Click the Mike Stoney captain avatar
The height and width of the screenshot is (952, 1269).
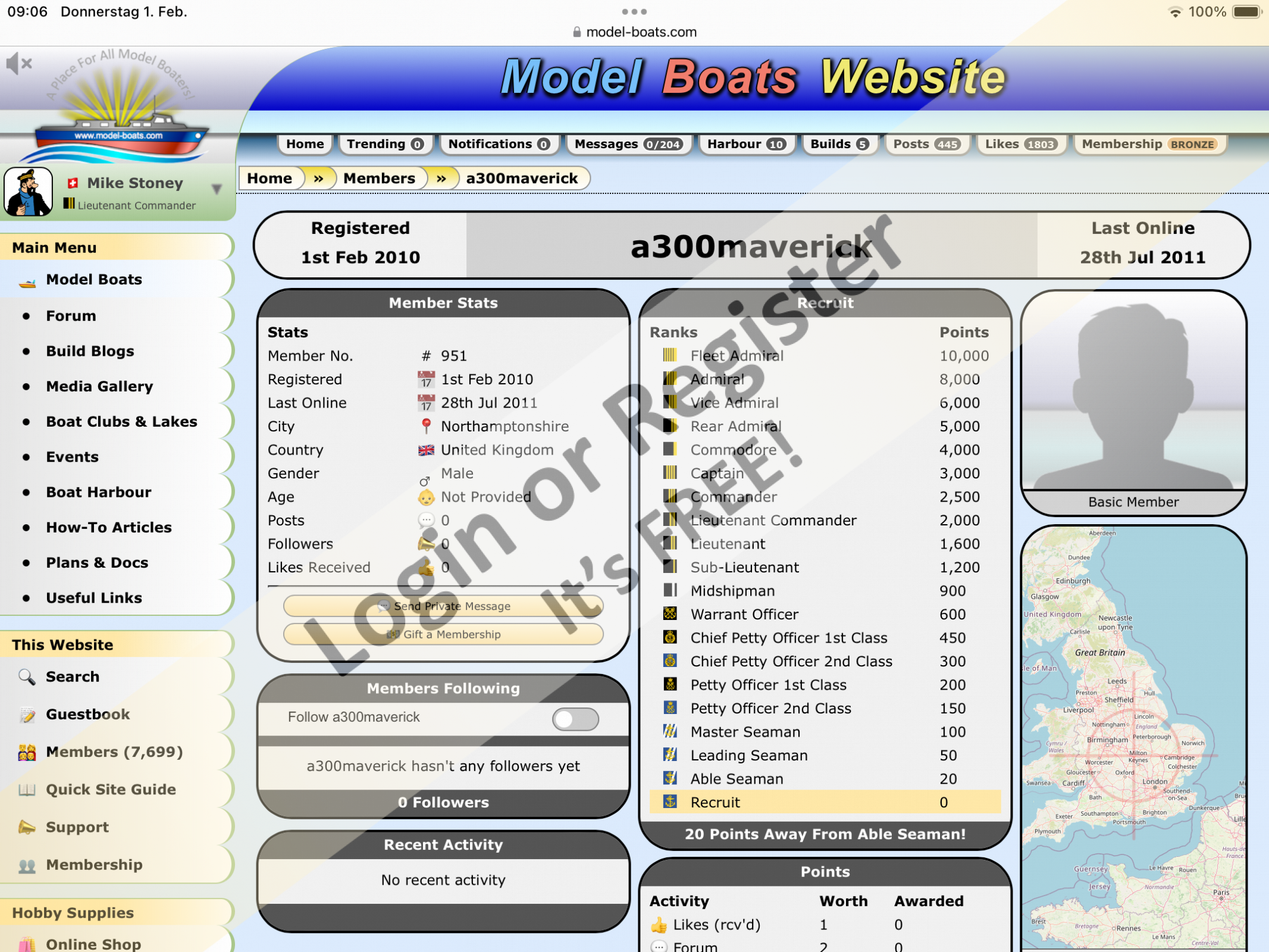[28, 192]
